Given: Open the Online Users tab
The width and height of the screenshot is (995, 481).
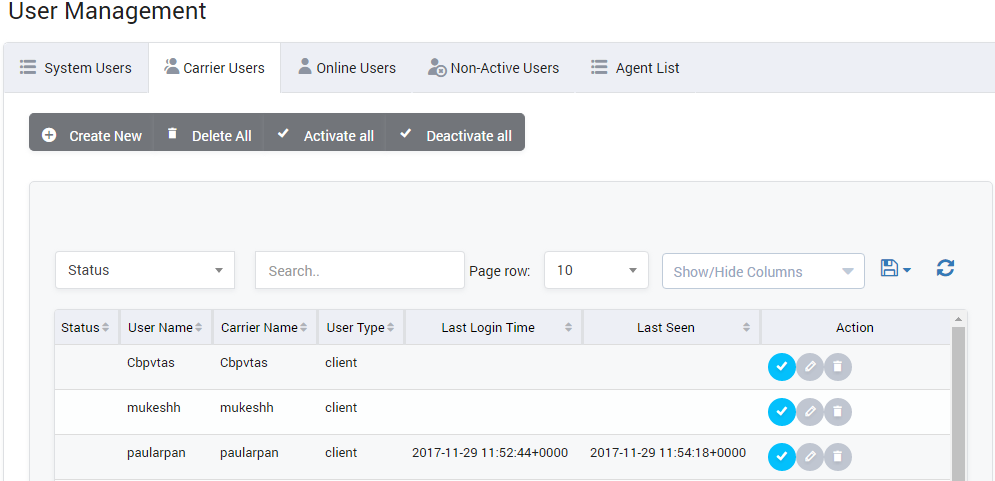Looking at the screenshot, I should (346, 68).
